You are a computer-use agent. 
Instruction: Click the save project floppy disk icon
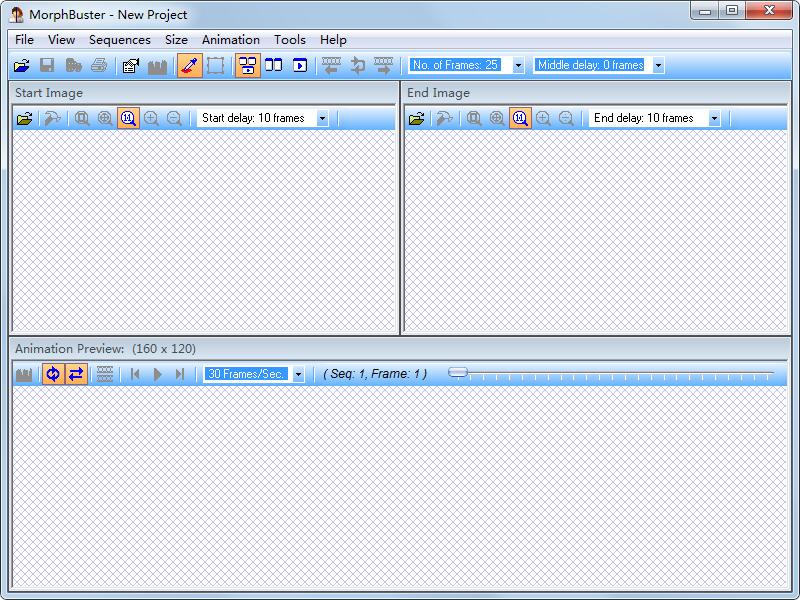click(47, 65)
